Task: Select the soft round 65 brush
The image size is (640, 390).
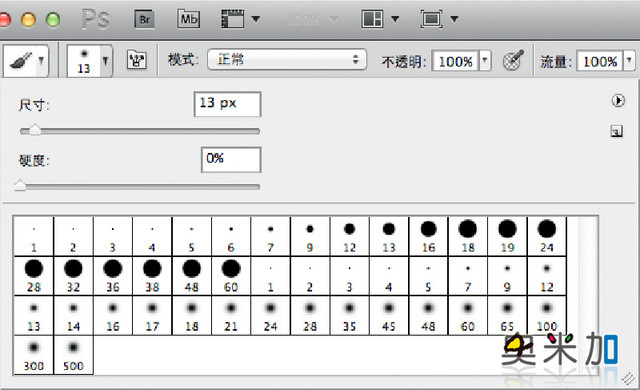Action: click(x=507, y=315)
